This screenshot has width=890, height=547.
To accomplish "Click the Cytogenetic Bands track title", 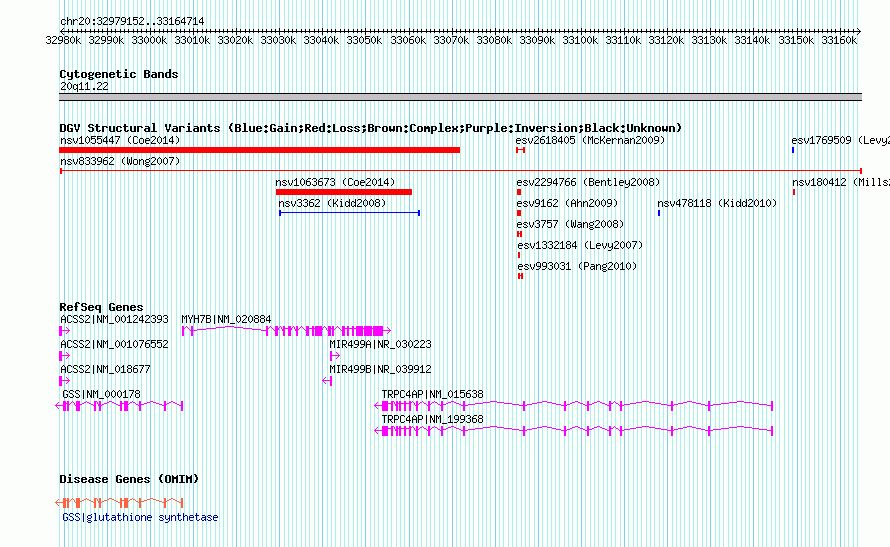I will tap(119, 74).
